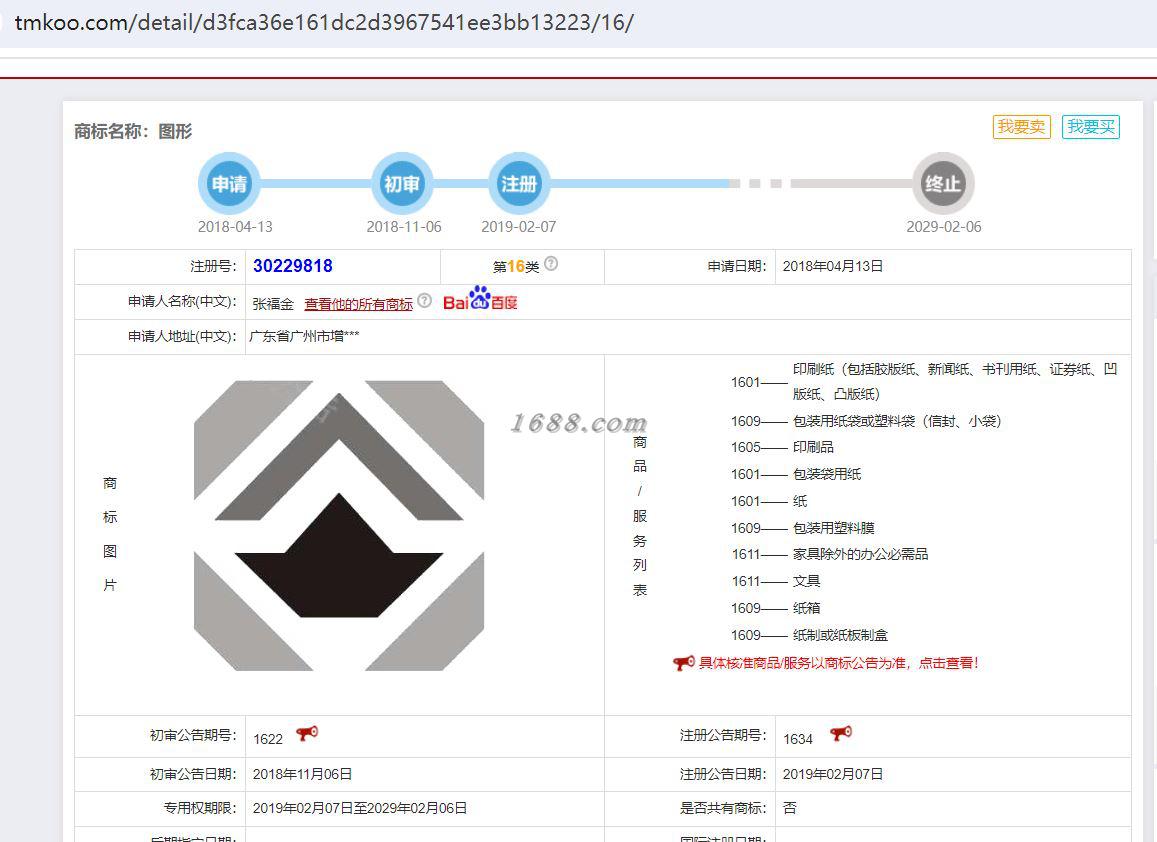Select the 1609 纸制或纸板制盒 entry
The height and width of the screenshot is (842, 1157).
809,635
